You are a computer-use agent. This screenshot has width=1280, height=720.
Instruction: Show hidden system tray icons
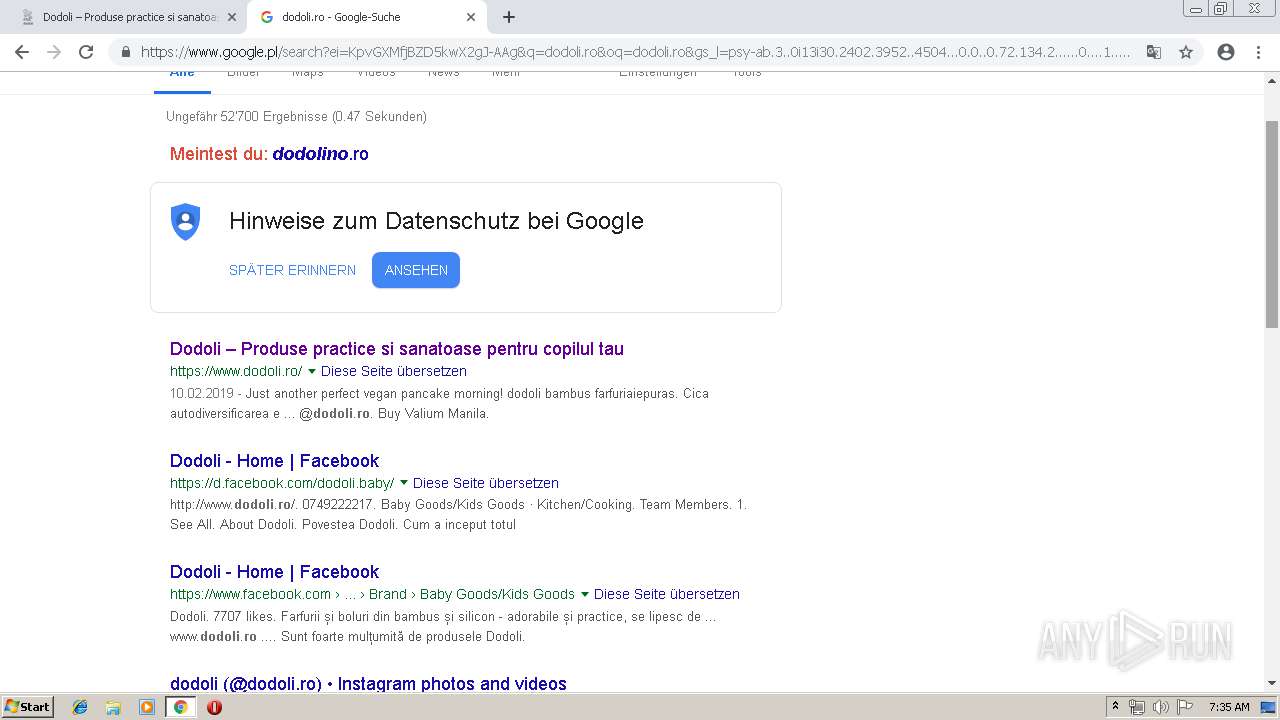[x=1116, y=707]
